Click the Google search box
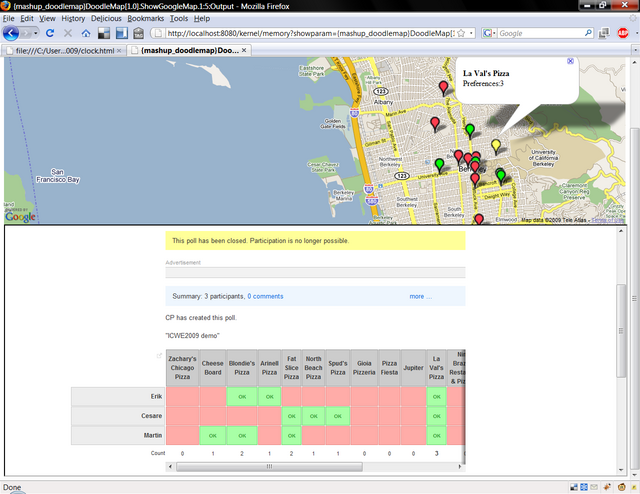This screenshot has width=640, height=494. (x=540, y=33)
